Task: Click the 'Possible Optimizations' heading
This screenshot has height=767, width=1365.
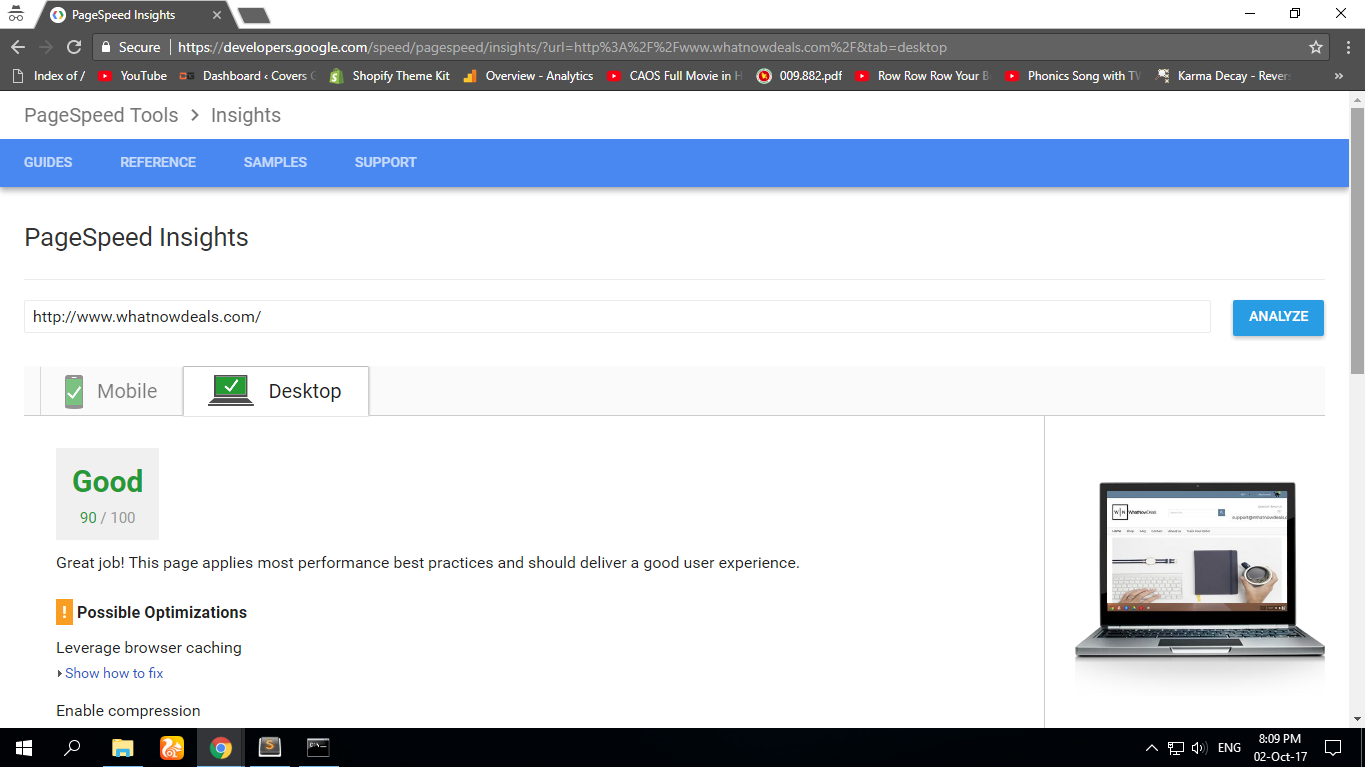Action: (162, 612)
